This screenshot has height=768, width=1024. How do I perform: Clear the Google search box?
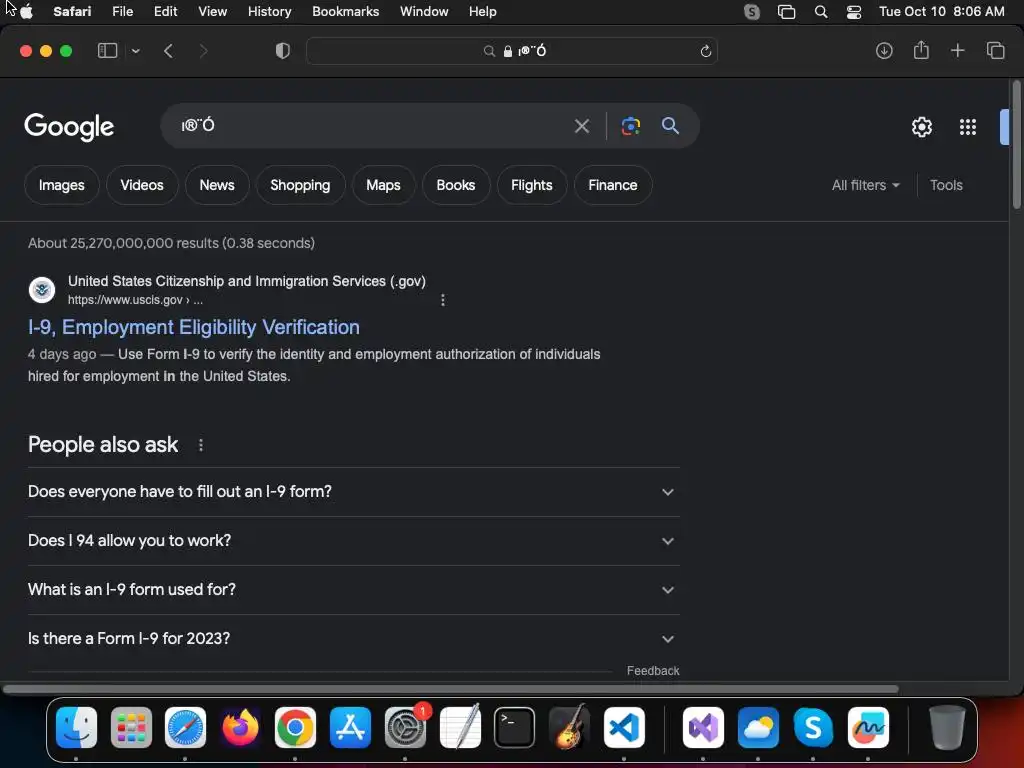click(581, 126)
